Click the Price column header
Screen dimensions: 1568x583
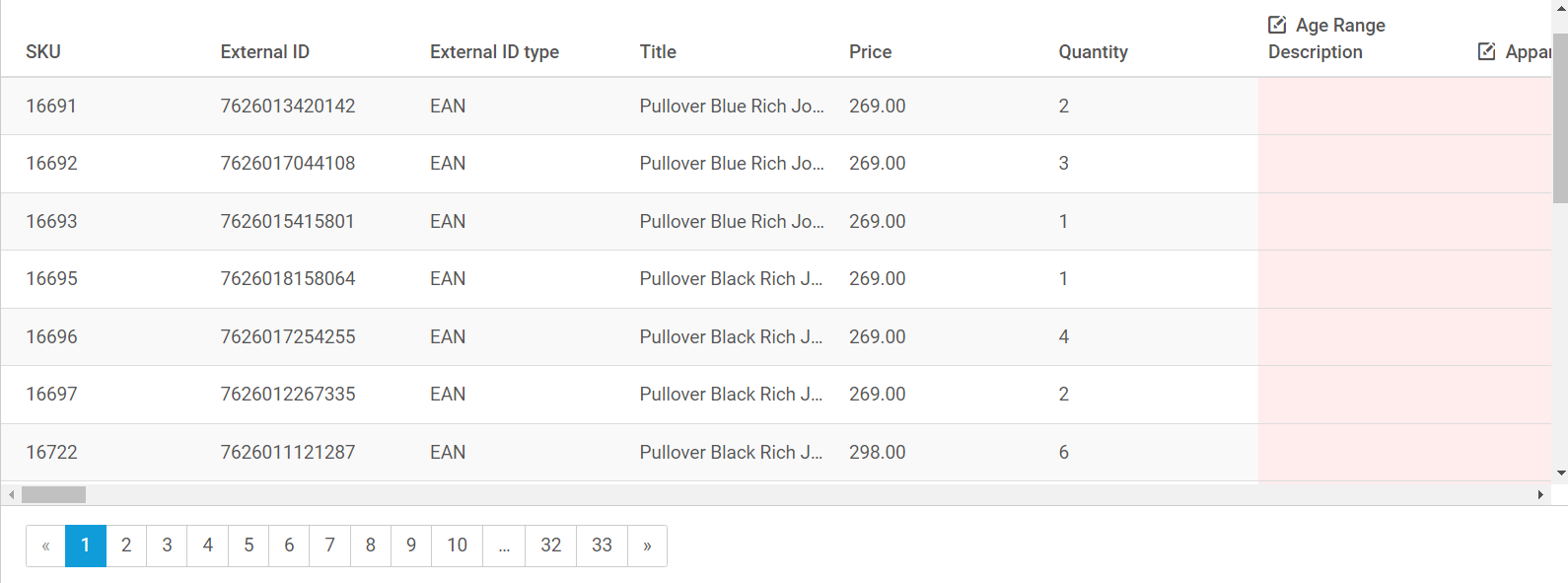coord(870,52)
